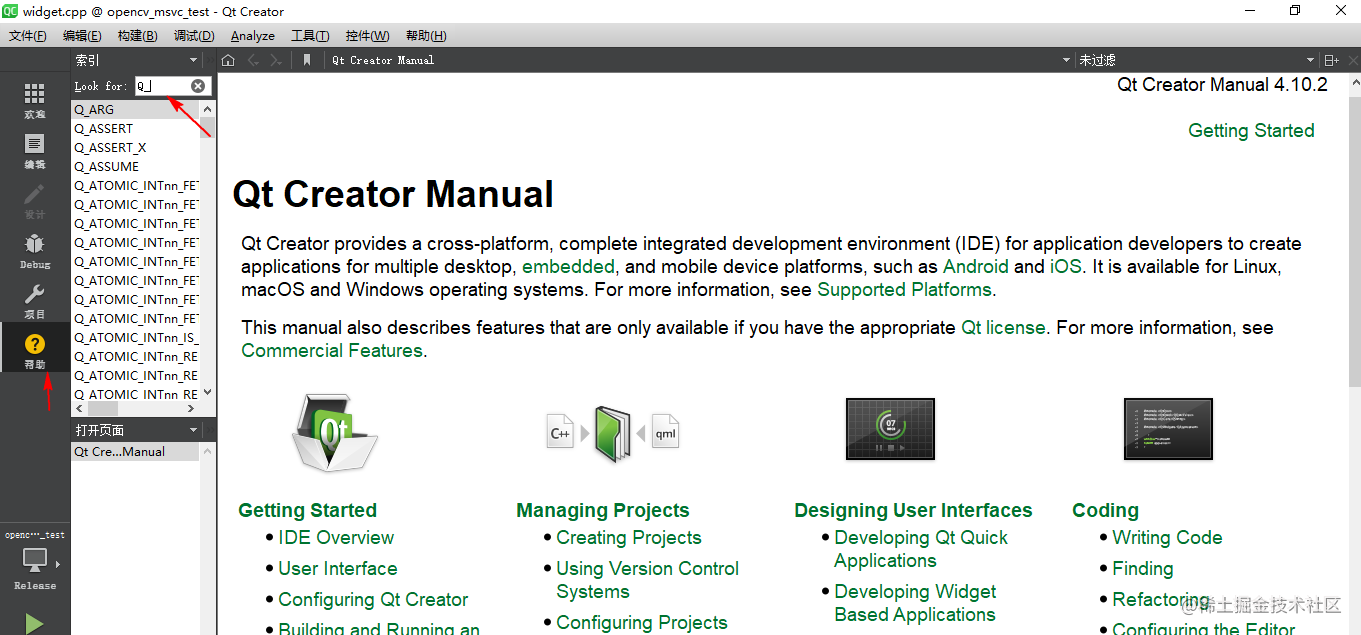
Task: Open the Coding heading link
Action: point(1105,510)
